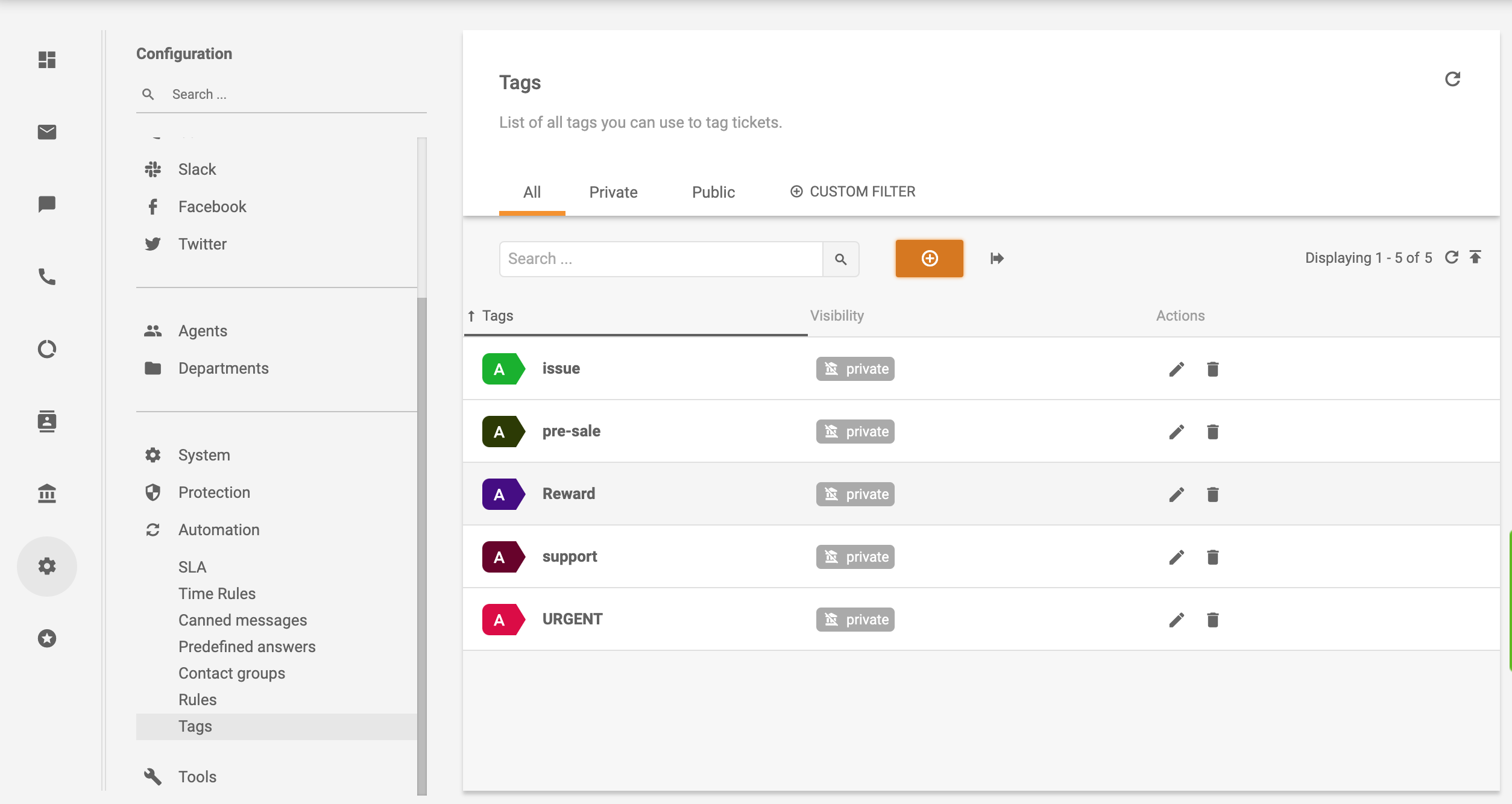
Task: Toggle visibility on issue tag
Action: point(854,368)
